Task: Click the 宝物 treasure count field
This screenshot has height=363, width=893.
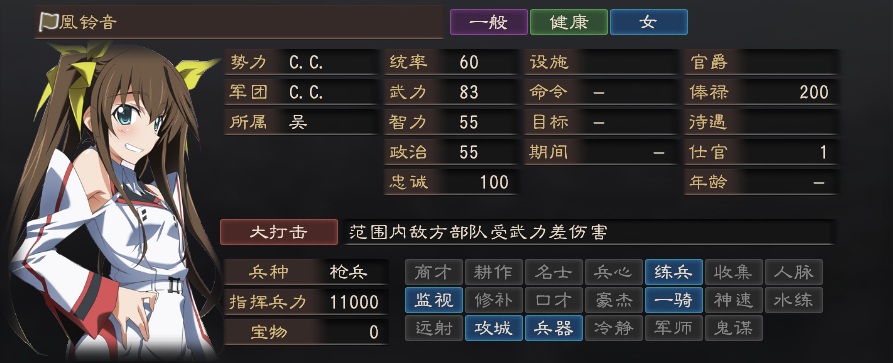Action: coord(306,332)
